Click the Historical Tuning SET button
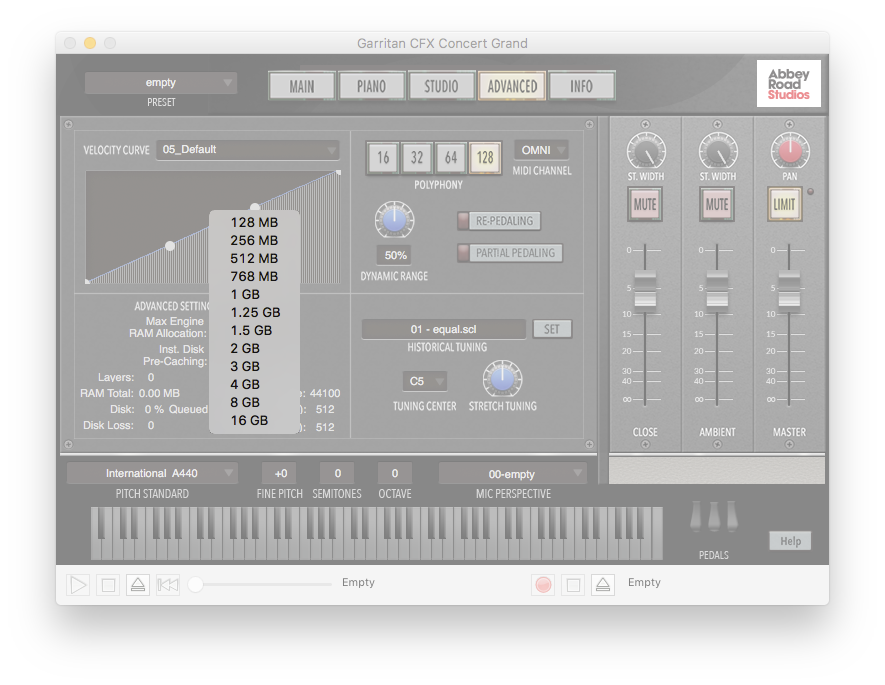Viewport: 885px width, 685px height. point(552,329)
